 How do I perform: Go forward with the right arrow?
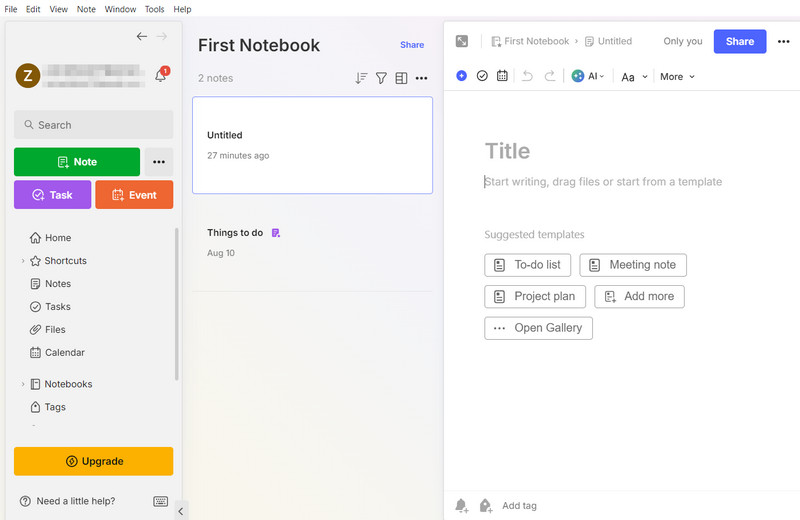pyautogui.click(x=162, y=36)
